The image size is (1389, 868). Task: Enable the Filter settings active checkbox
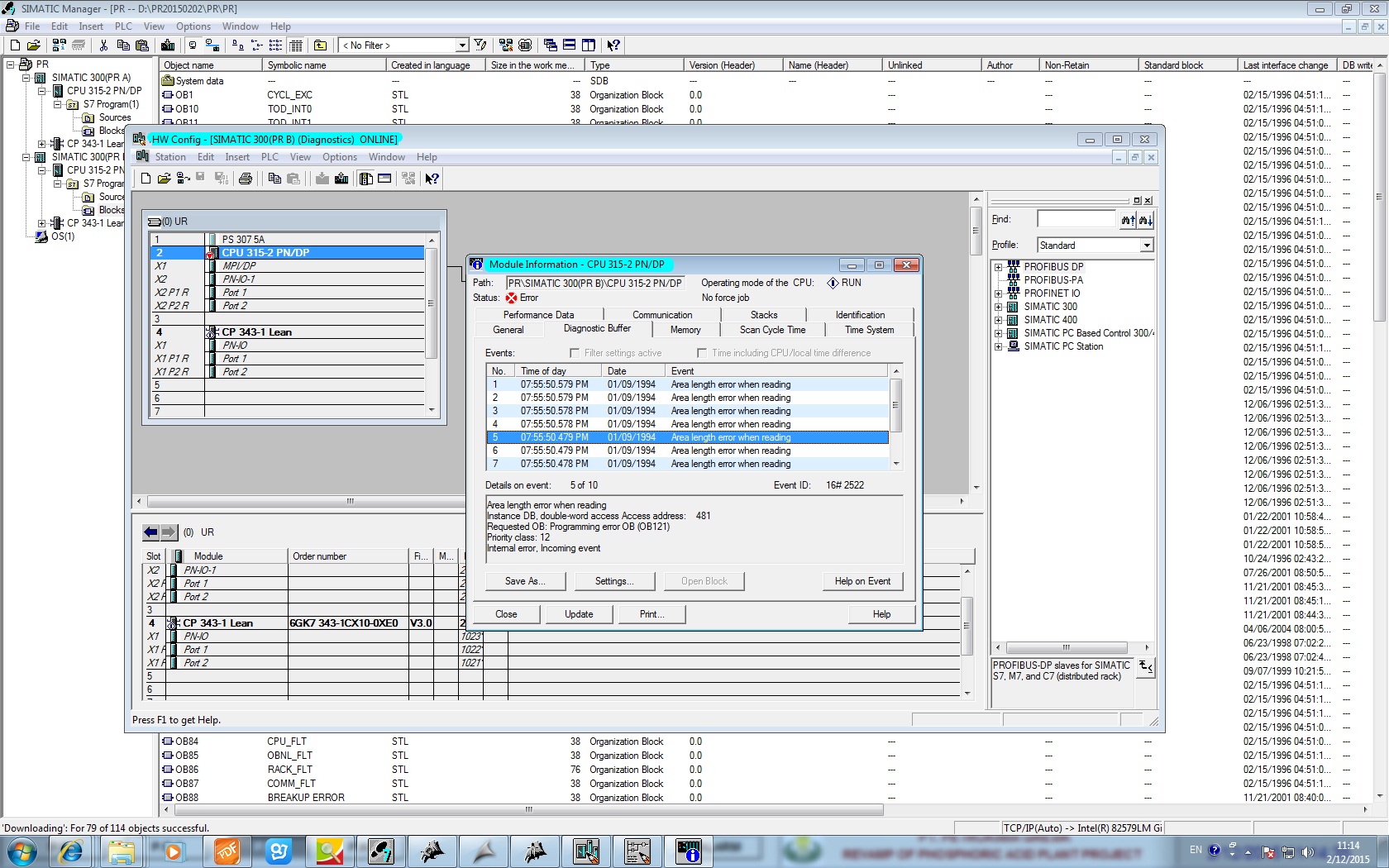click(575, 353)
